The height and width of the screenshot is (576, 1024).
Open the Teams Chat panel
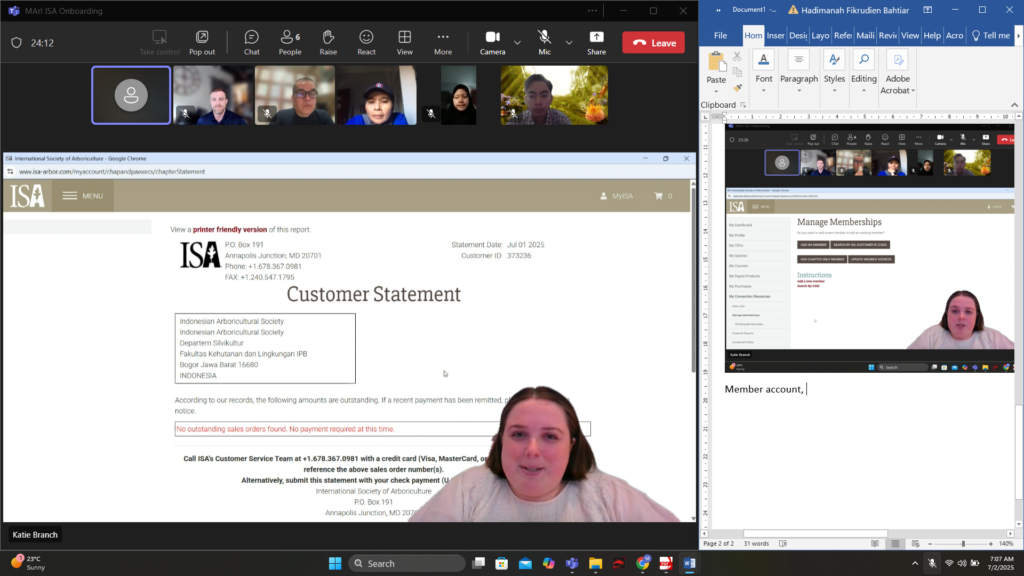tap(251, 42)
